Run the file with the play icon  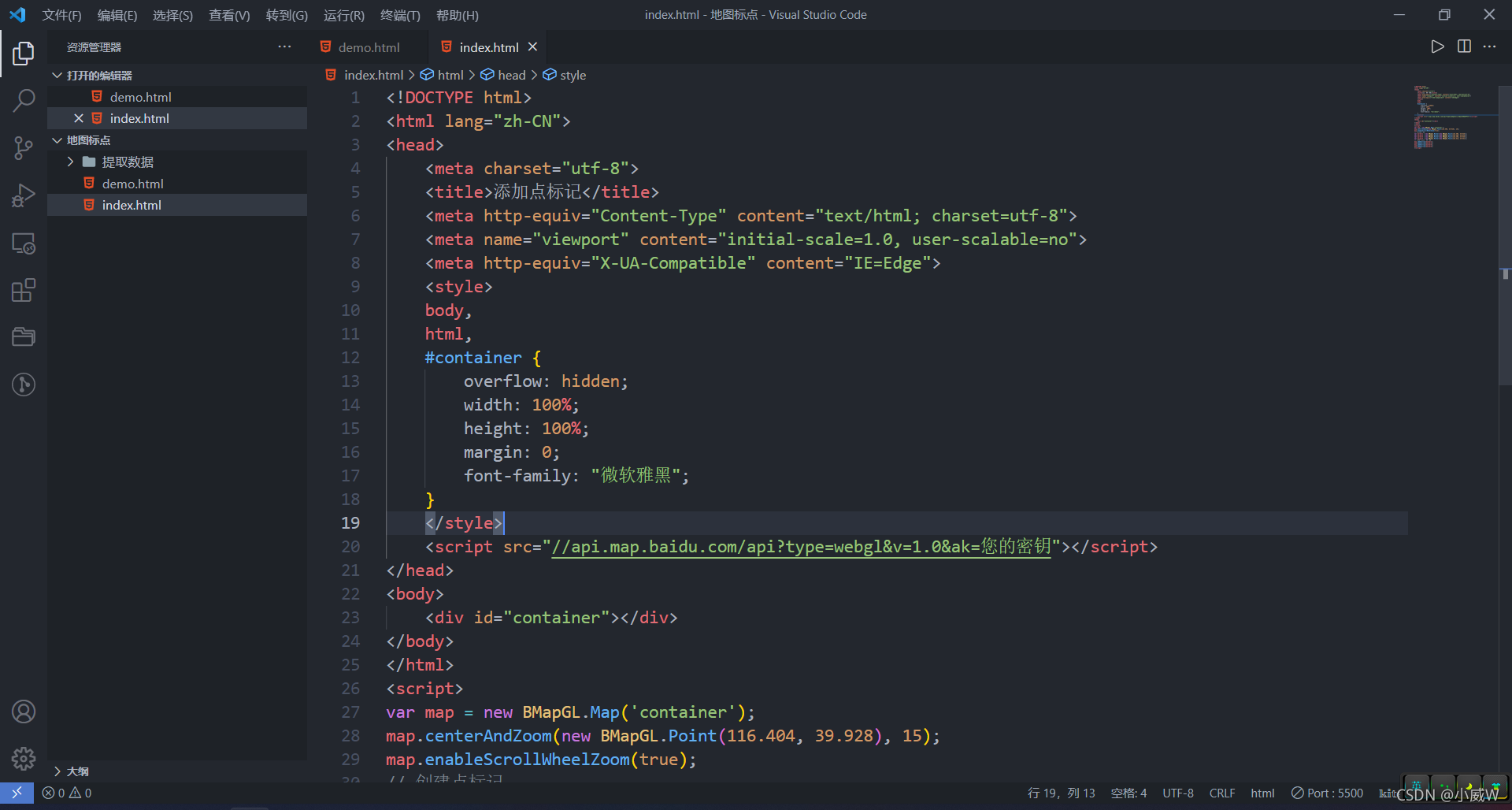1437,46
